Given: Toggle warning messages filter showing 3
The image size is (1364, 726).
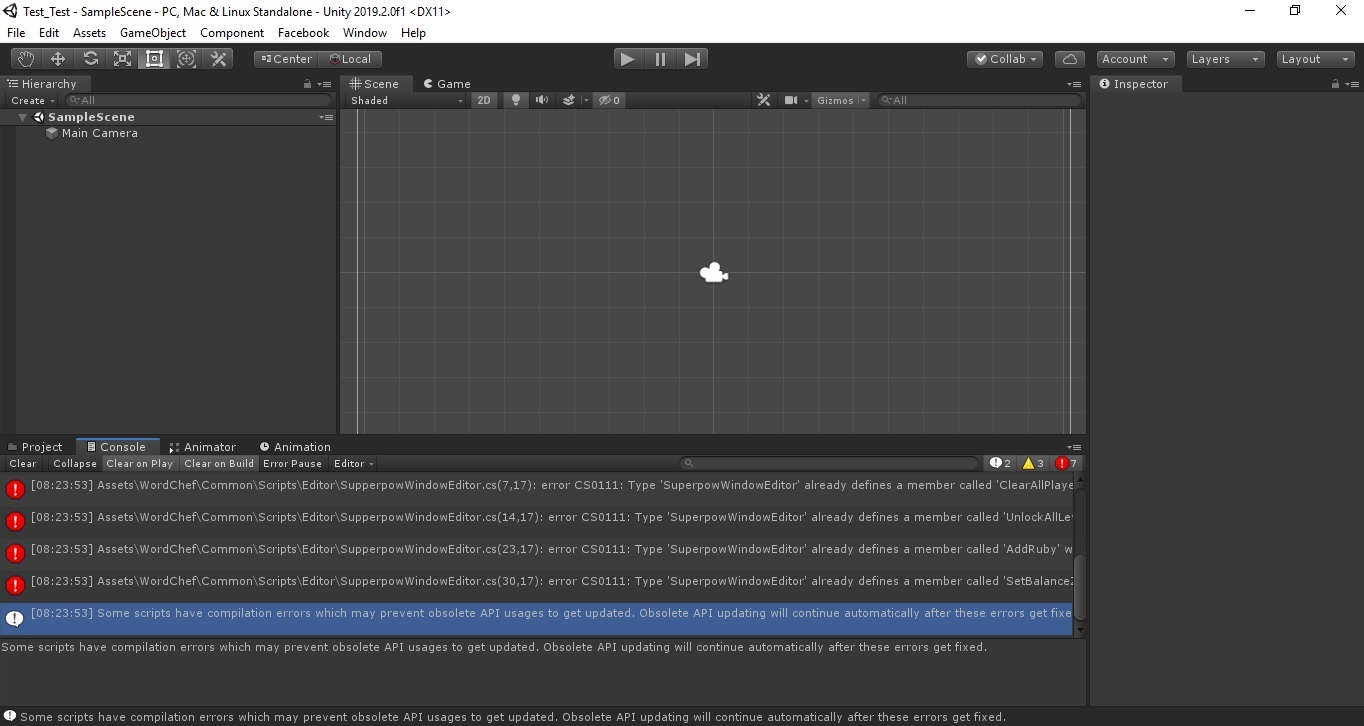Looking at the screenshot, I should coord(1033,464).
